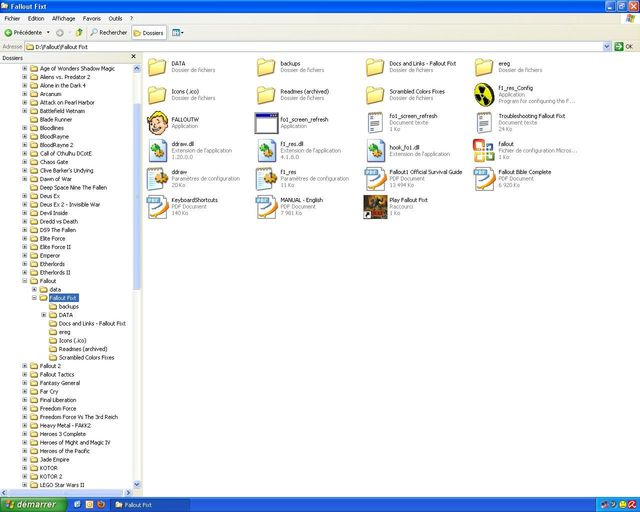Select the fo1_screen_refresh application window icon
Image resolution: width=640 pixels, height=512 pixels.
[266, 123]
